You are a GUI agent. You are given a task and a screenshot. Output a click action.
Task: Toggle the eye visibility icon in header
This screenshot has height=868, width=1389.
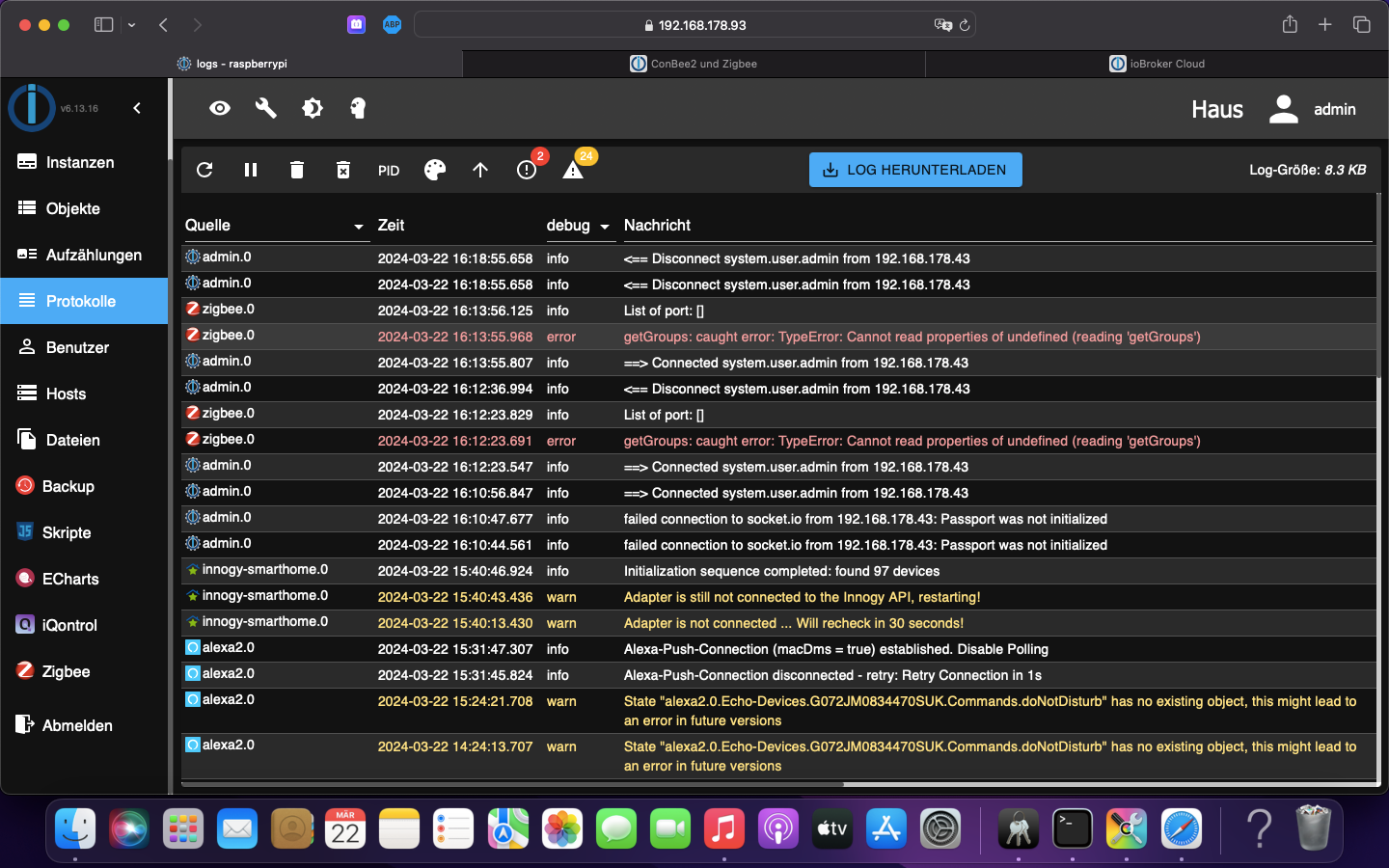[x=220, y=108]
